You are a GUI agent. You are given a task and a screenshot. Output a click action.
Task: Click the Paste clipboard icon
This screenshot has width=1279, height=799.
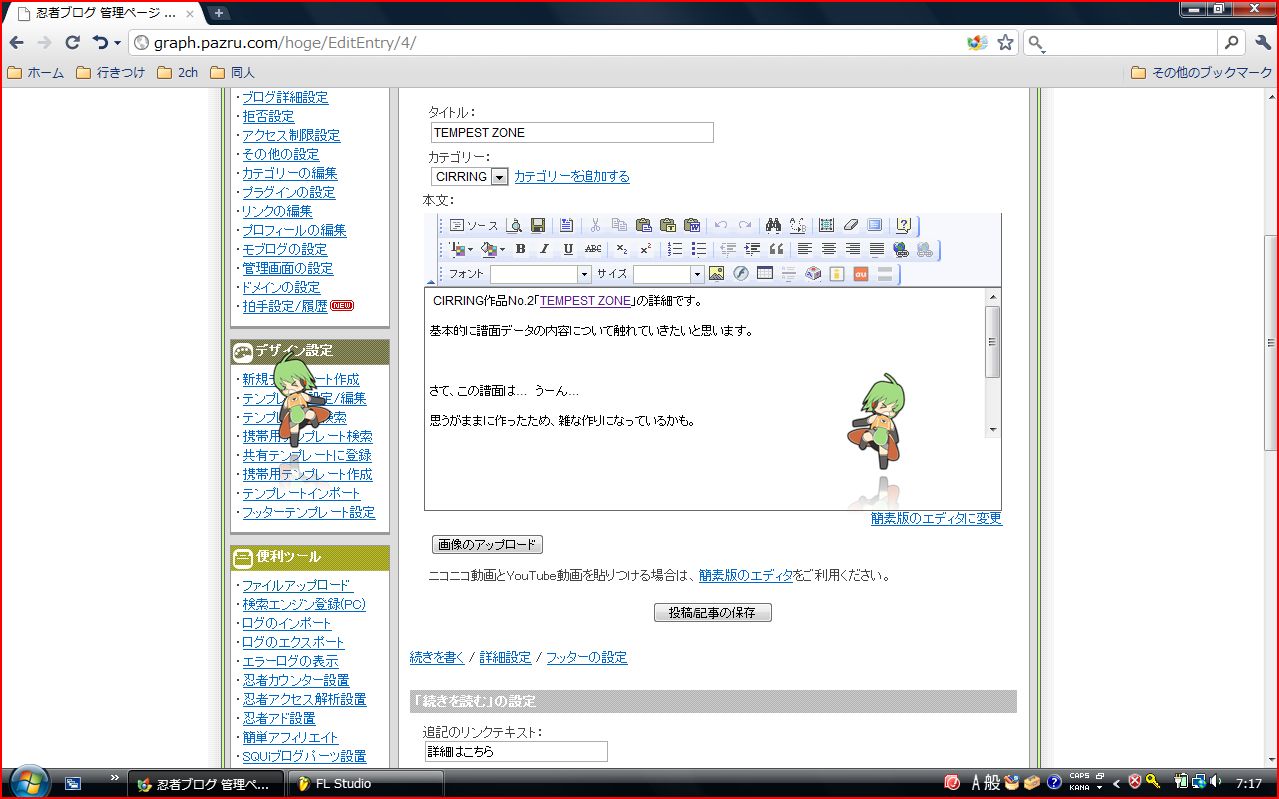click(x=643, y=226)
